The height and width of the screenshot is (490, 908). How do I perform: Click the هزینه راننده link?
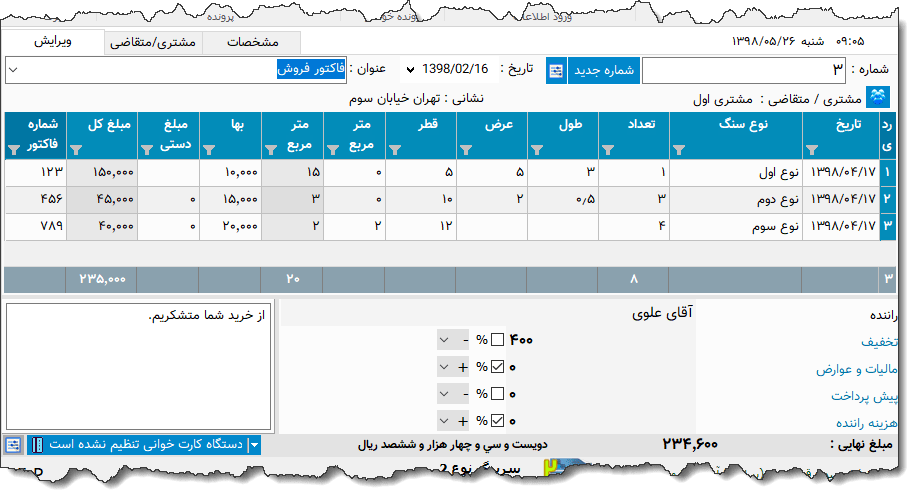[x=866, y=423]
